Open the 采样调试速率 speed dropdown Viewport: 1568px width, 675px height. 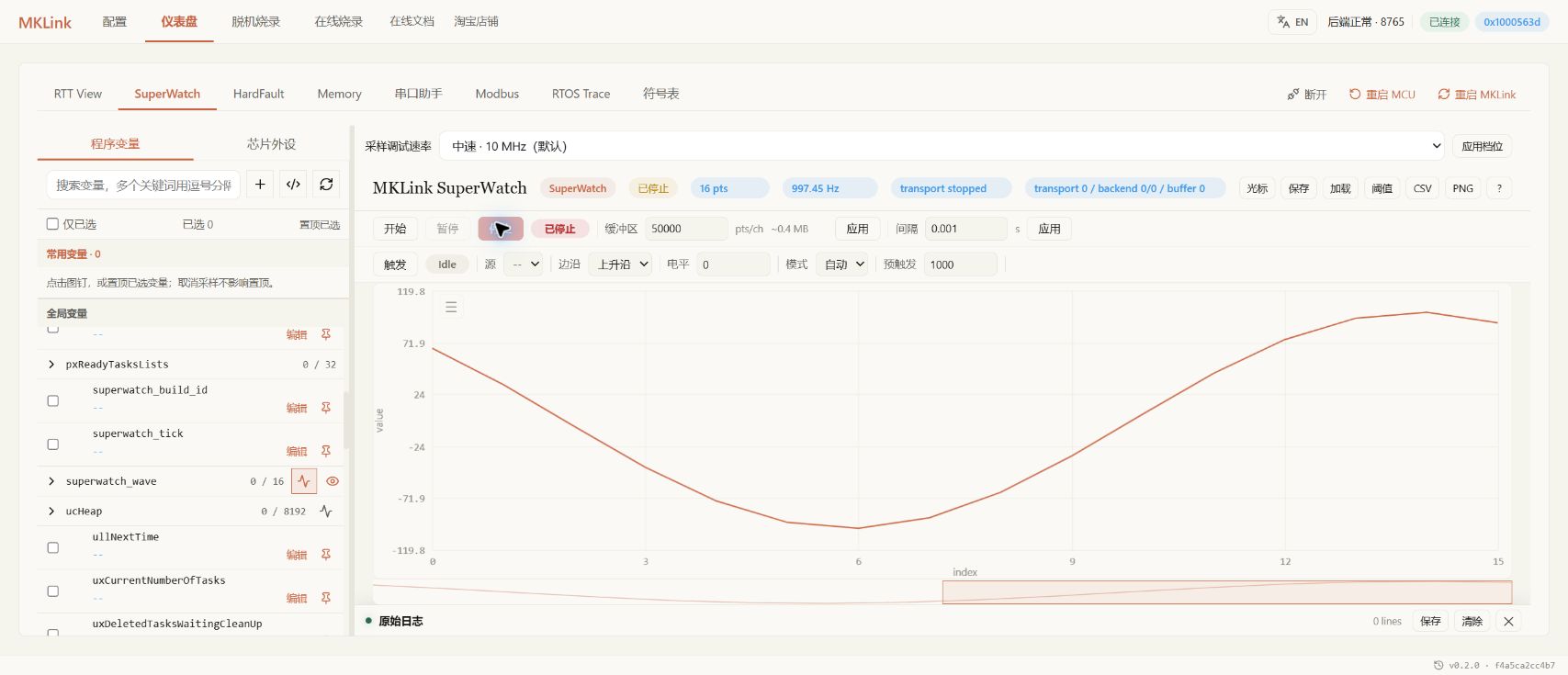942,146
